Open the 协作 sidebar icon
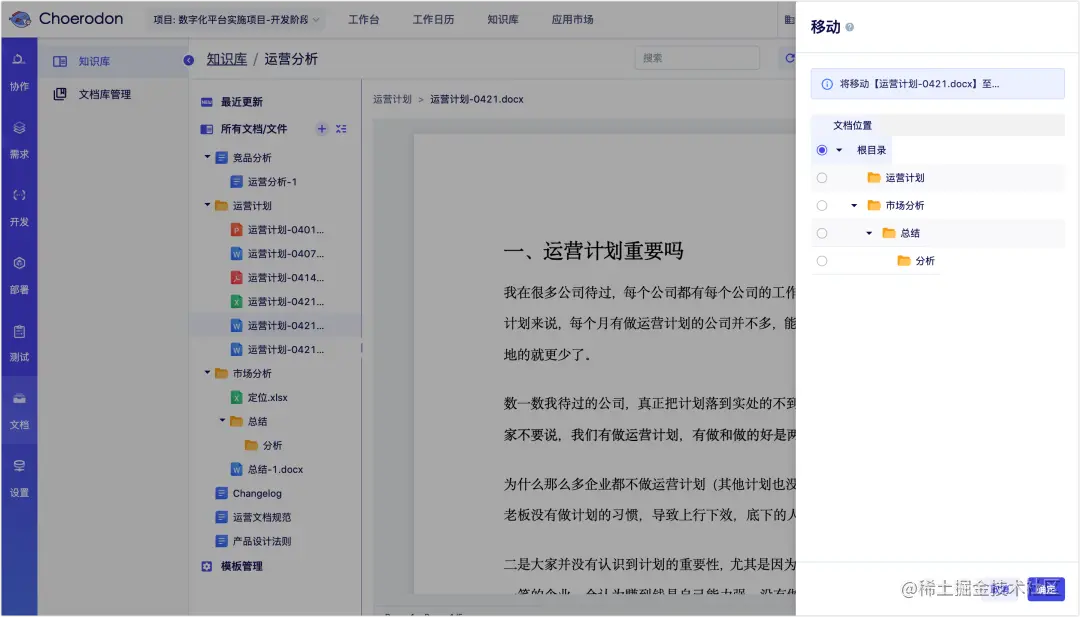This screenshot has height=617, width=1080. [x=19, y=60]
